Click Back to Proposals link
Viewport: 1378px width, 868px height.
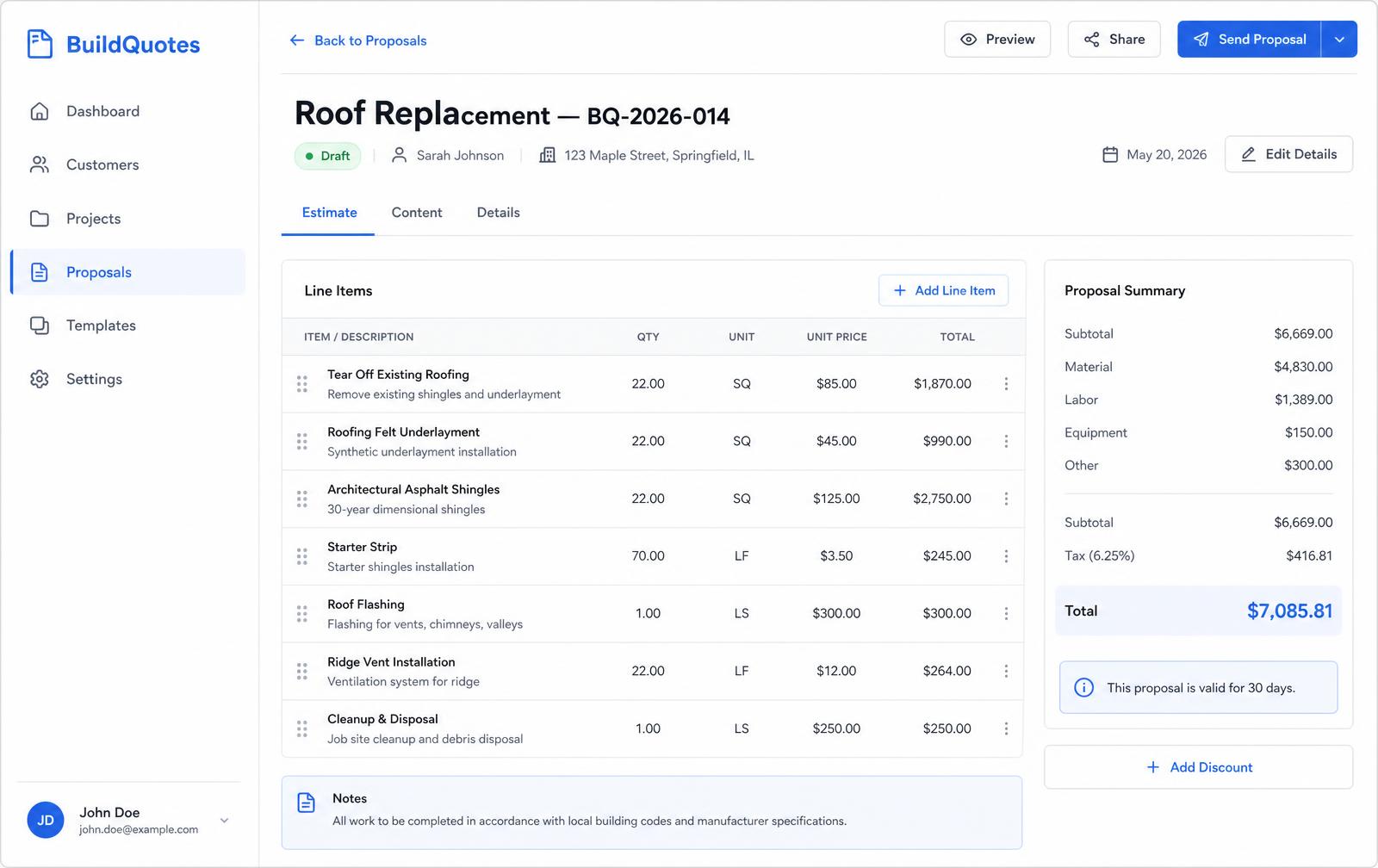click(358, 40)
